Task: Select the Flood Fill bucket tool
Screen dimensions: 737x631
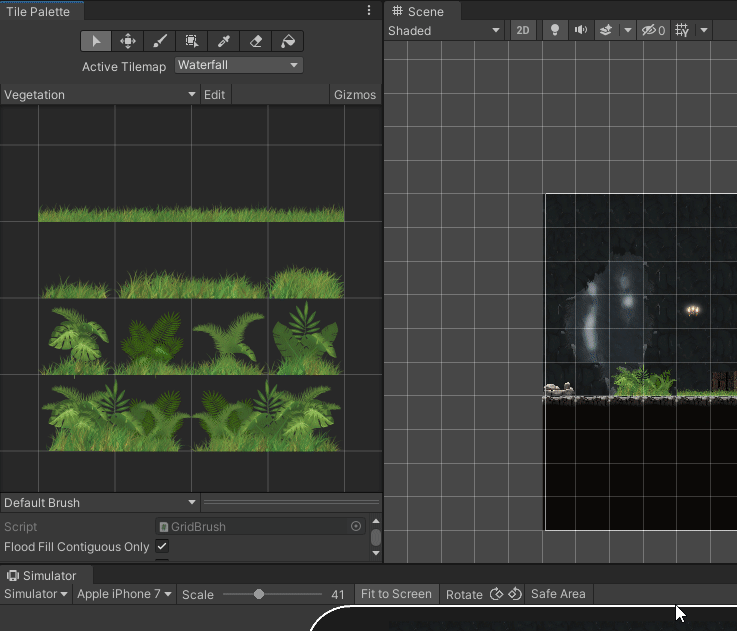Action: click(288, 41)
